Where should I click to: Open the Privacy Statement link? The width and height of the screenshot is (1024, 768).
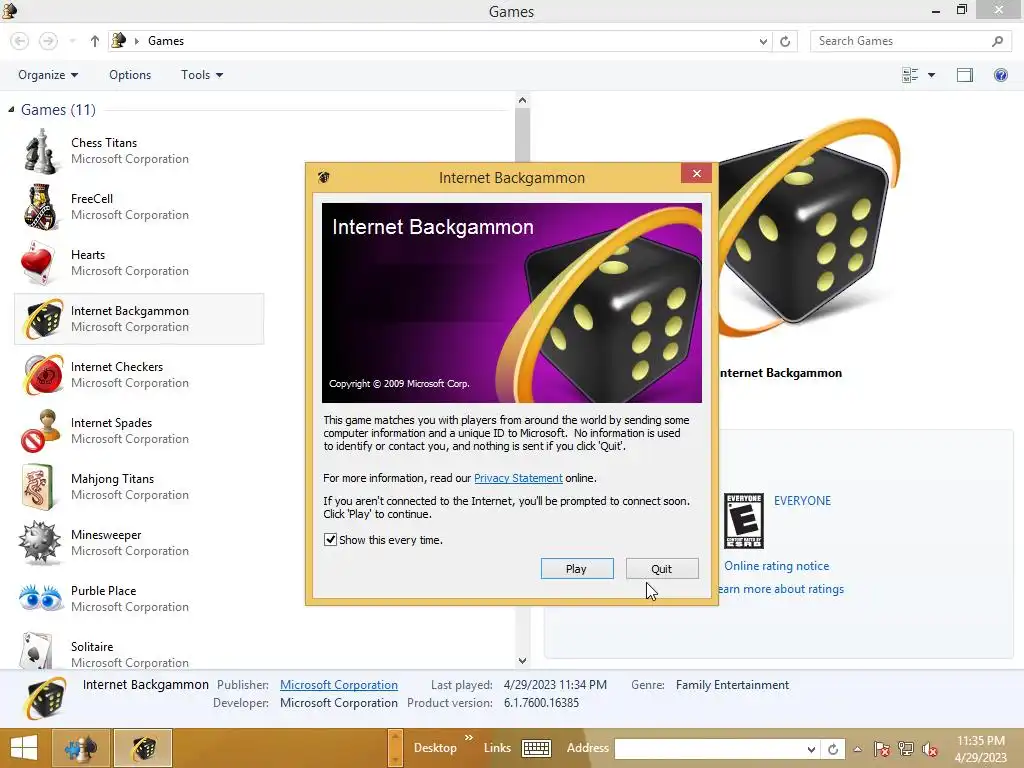[518, 478]
